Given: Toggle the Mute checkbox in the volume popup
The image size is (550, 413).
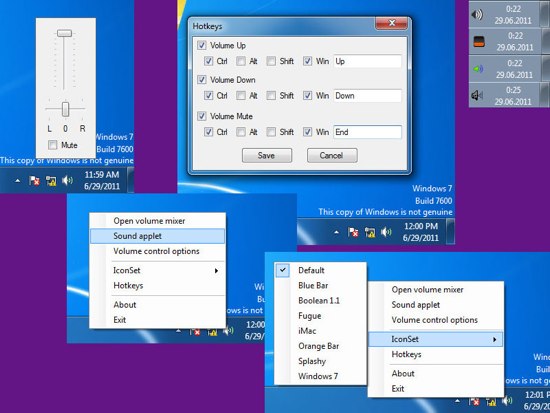Looking at the screenshot, I should coord(53,145).
